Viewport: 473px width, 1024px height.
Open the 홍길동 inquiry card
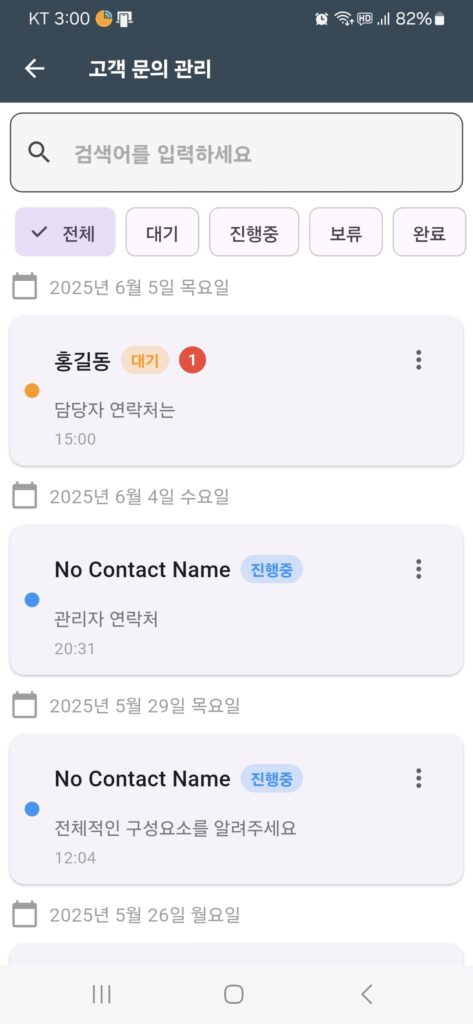point(236,391)
